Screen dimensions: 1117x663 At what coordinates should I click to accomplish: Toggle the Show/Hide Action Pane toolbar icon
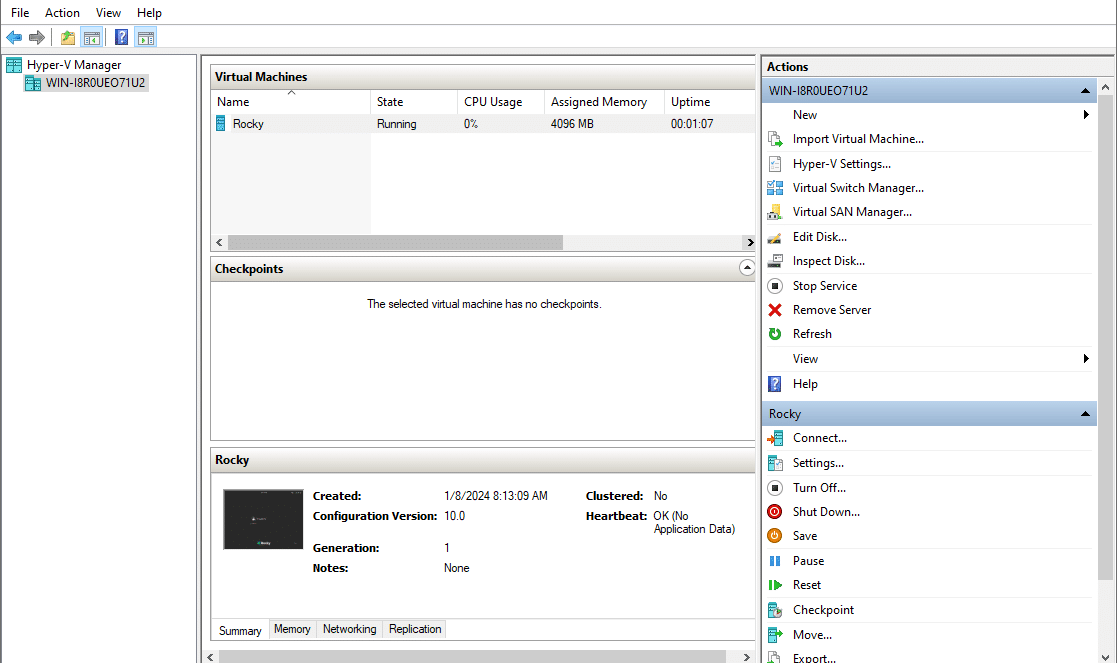(x=146, y=37)
